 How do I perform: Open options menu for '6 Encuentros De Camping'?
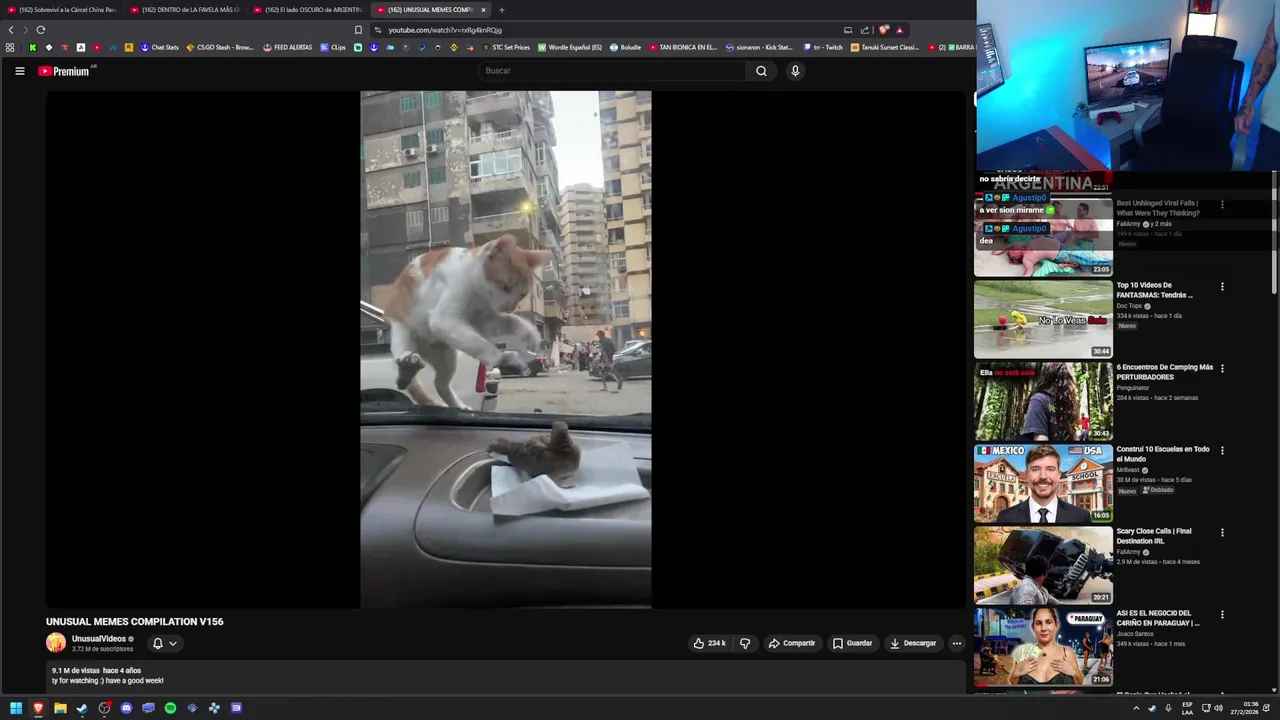point(1222,369)
